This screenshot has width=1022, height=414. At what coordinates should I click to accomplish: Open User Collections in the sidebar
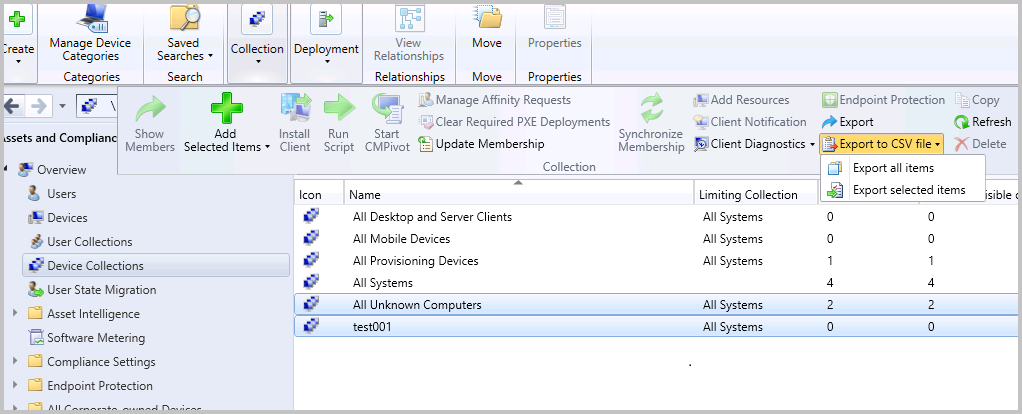click(x=89, y=242)
